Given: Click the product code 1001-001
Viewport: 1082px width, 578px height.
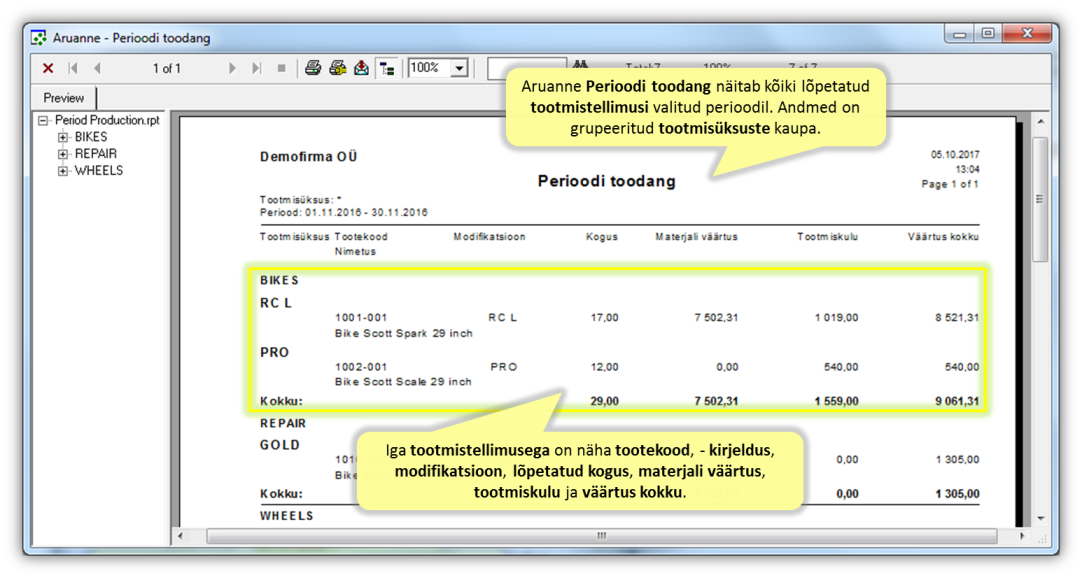Looking at the screenshot, I should (x=361, y=317).
